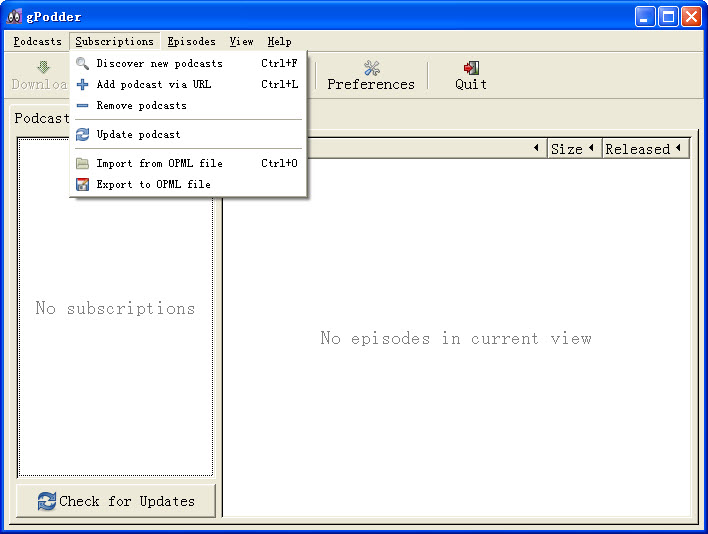Screen dimensions: 708x534
Task: Open Preferences via the tools icon
Action: [371, 68]
